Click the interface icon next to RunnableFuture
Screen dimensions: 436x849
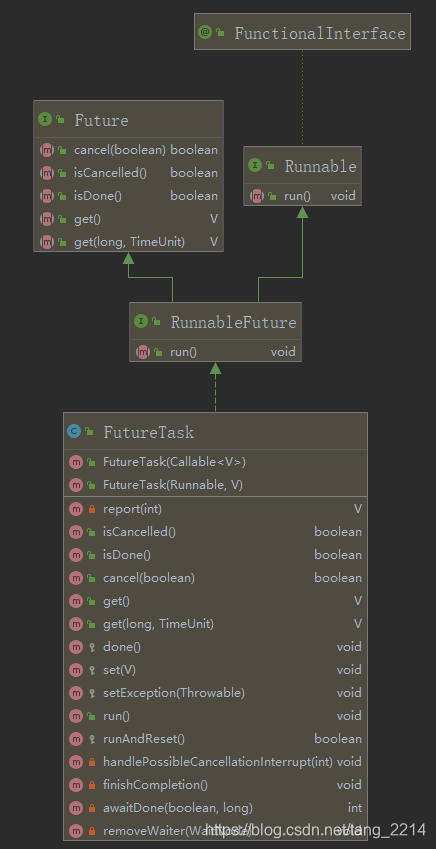click(x=141, y=322)
